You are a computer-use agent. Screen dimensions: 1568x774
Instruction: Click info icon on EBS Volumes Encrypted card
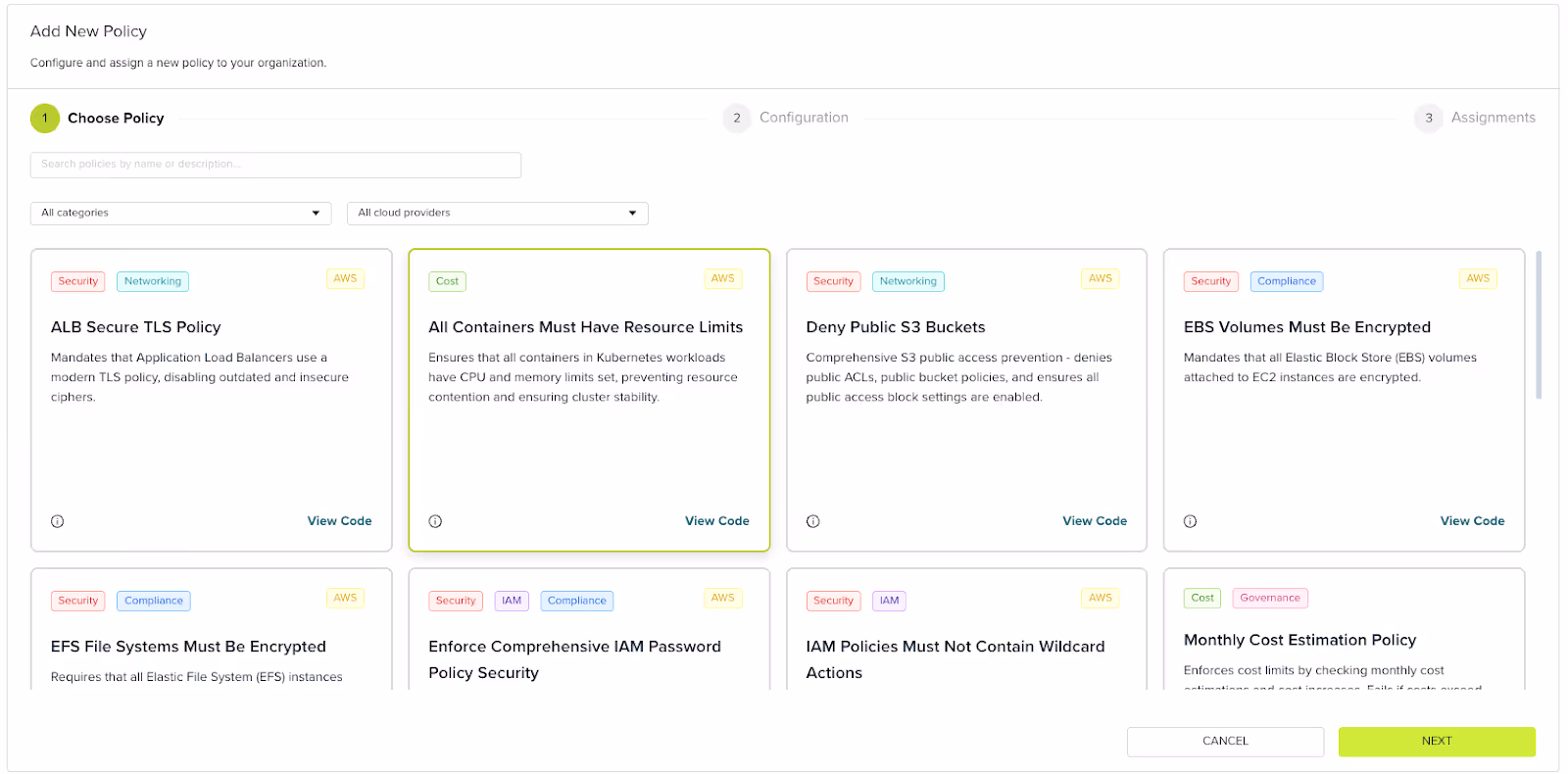tap(1190, 521)
